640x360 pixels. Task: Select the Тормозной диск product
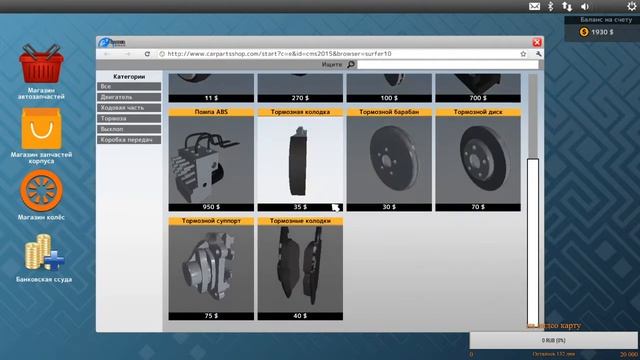pos(478,160)
